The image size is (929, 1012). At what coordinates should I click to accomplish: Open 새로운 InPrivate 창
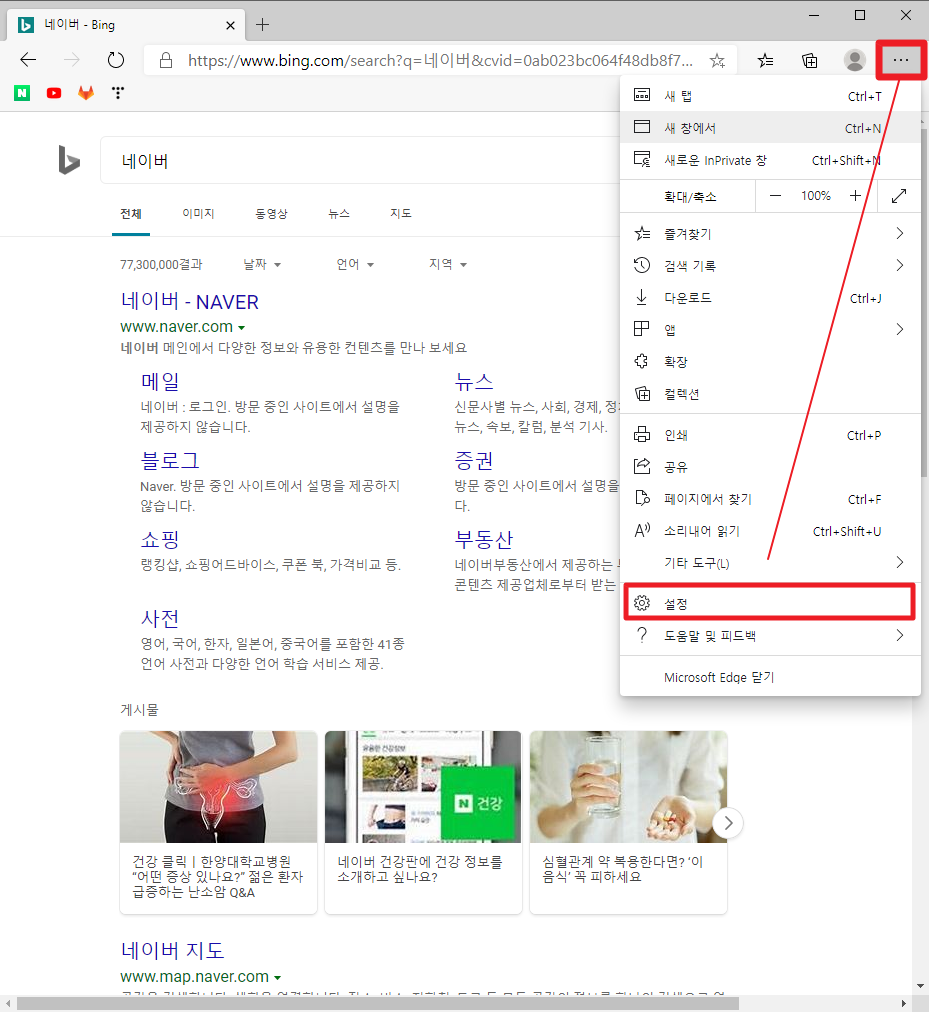click(x=770, y=160)
